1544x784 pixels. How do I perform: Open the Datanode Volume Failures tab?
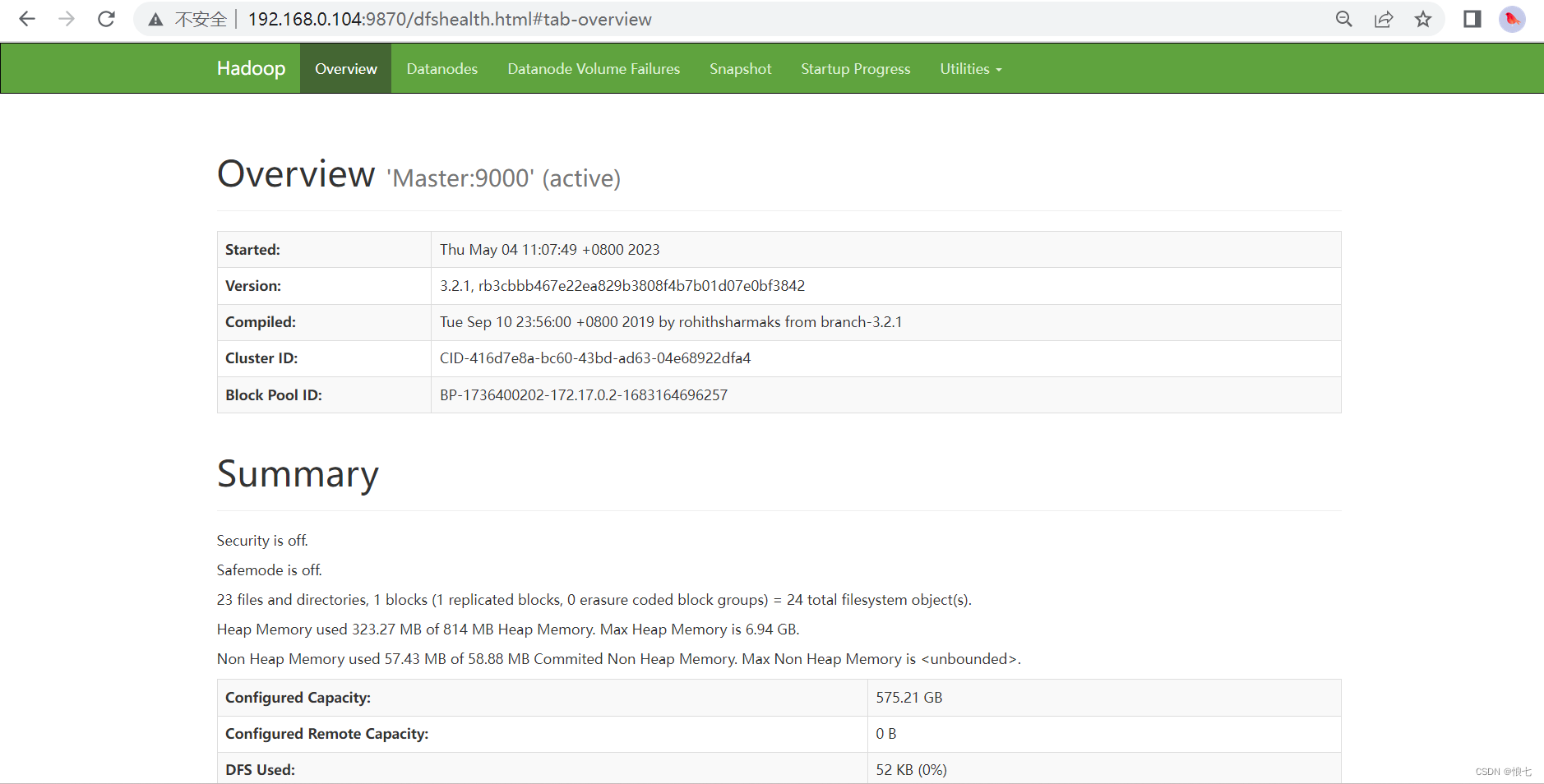click(x=594, y=68)
